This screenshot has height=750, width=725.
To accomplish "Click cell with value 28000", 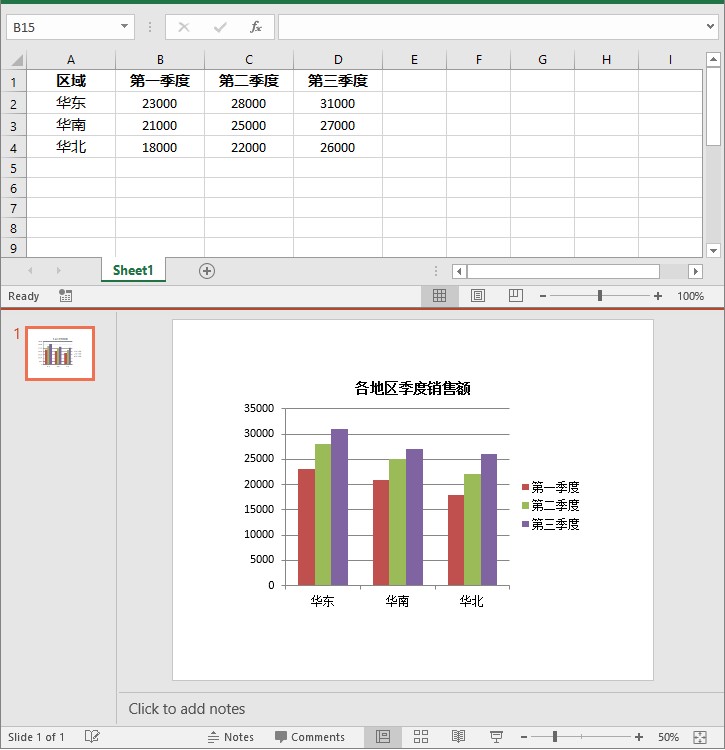I will 249,103.
